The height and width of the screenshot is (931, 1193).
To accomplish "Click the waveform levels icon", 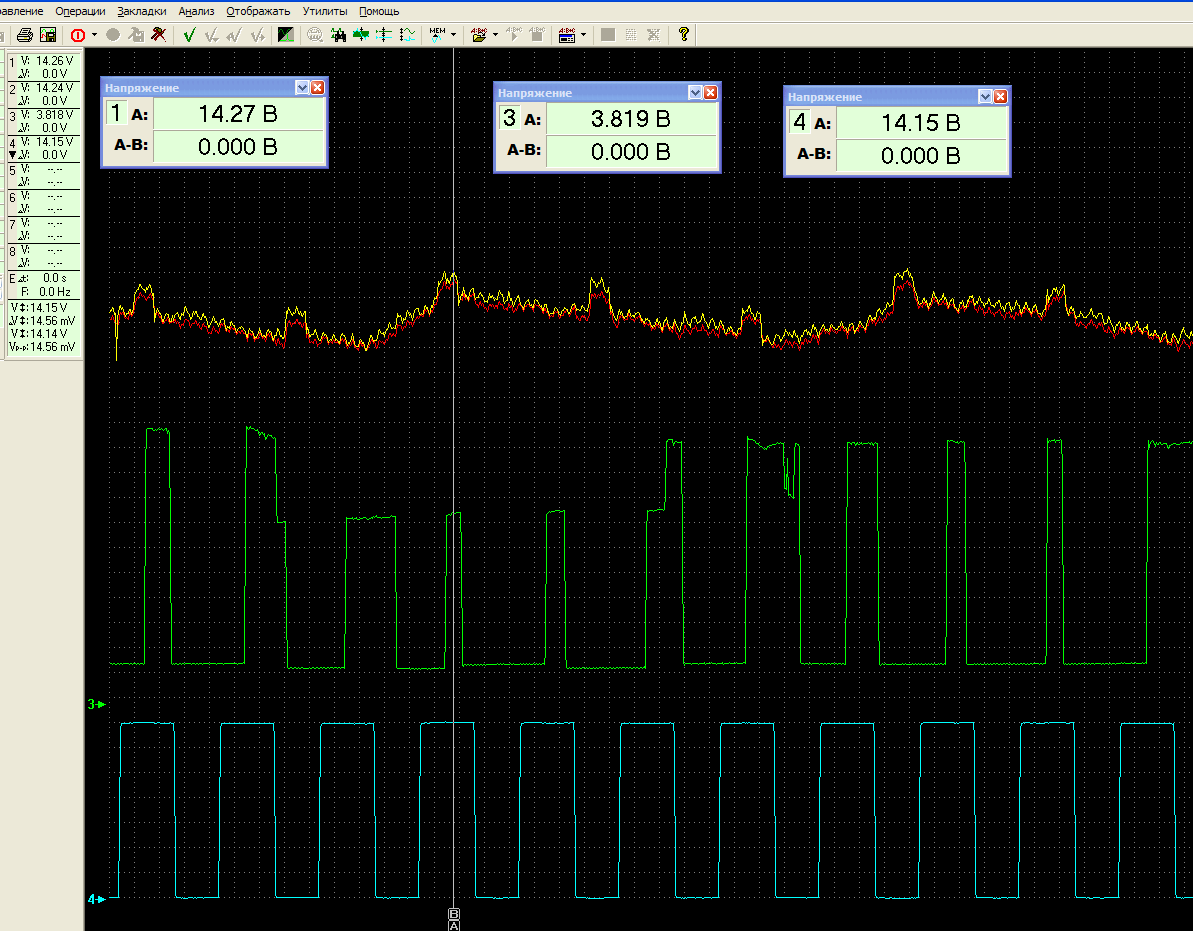I will (x=407, y=35).
